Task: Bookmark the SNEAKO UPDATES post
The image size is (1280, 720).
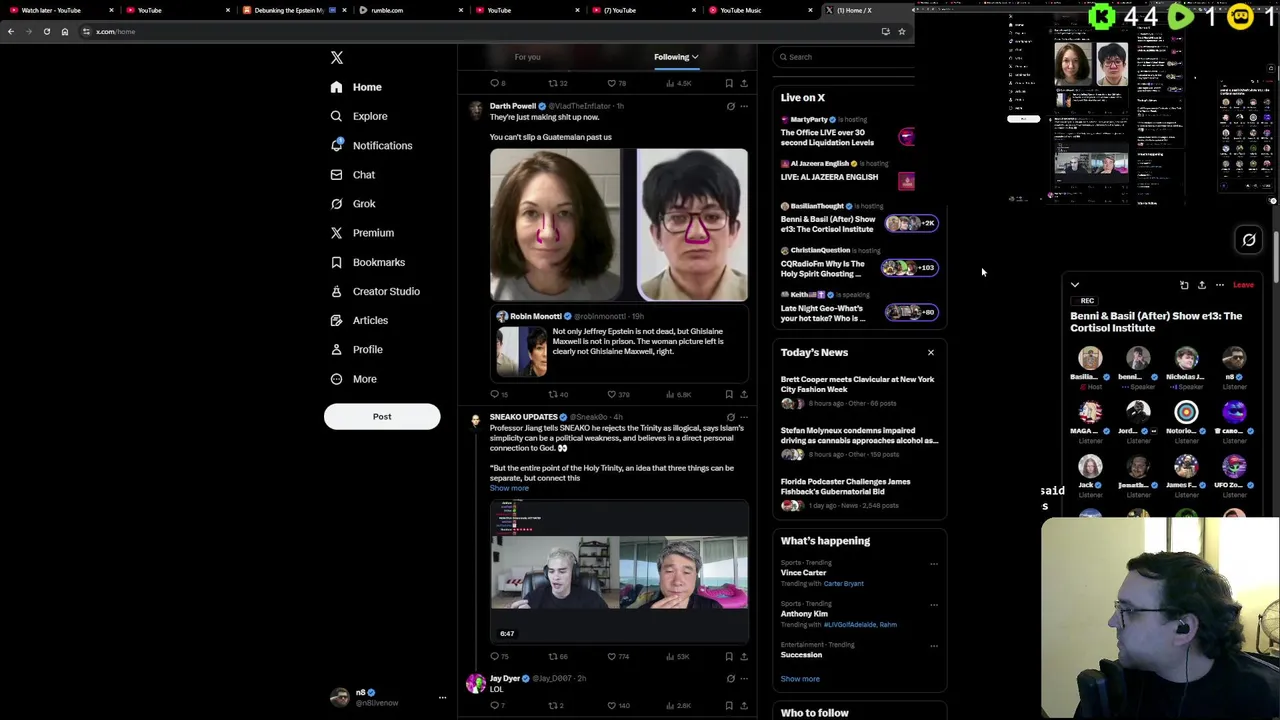Action: coord(729,656)
